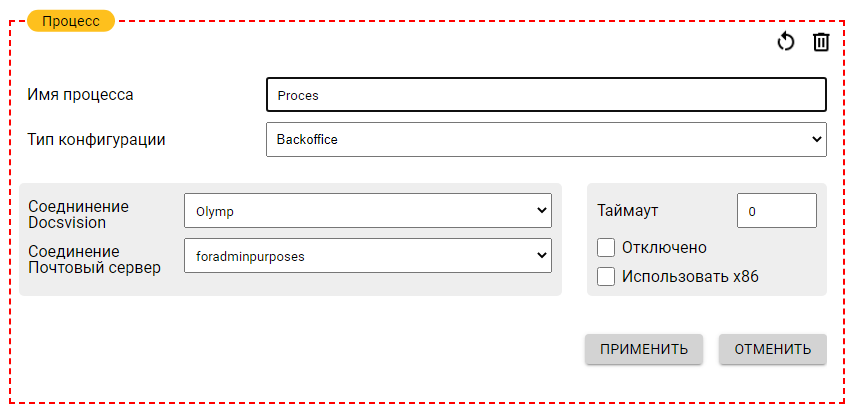Open the Почтовый сервер connection dropdown

367,256
